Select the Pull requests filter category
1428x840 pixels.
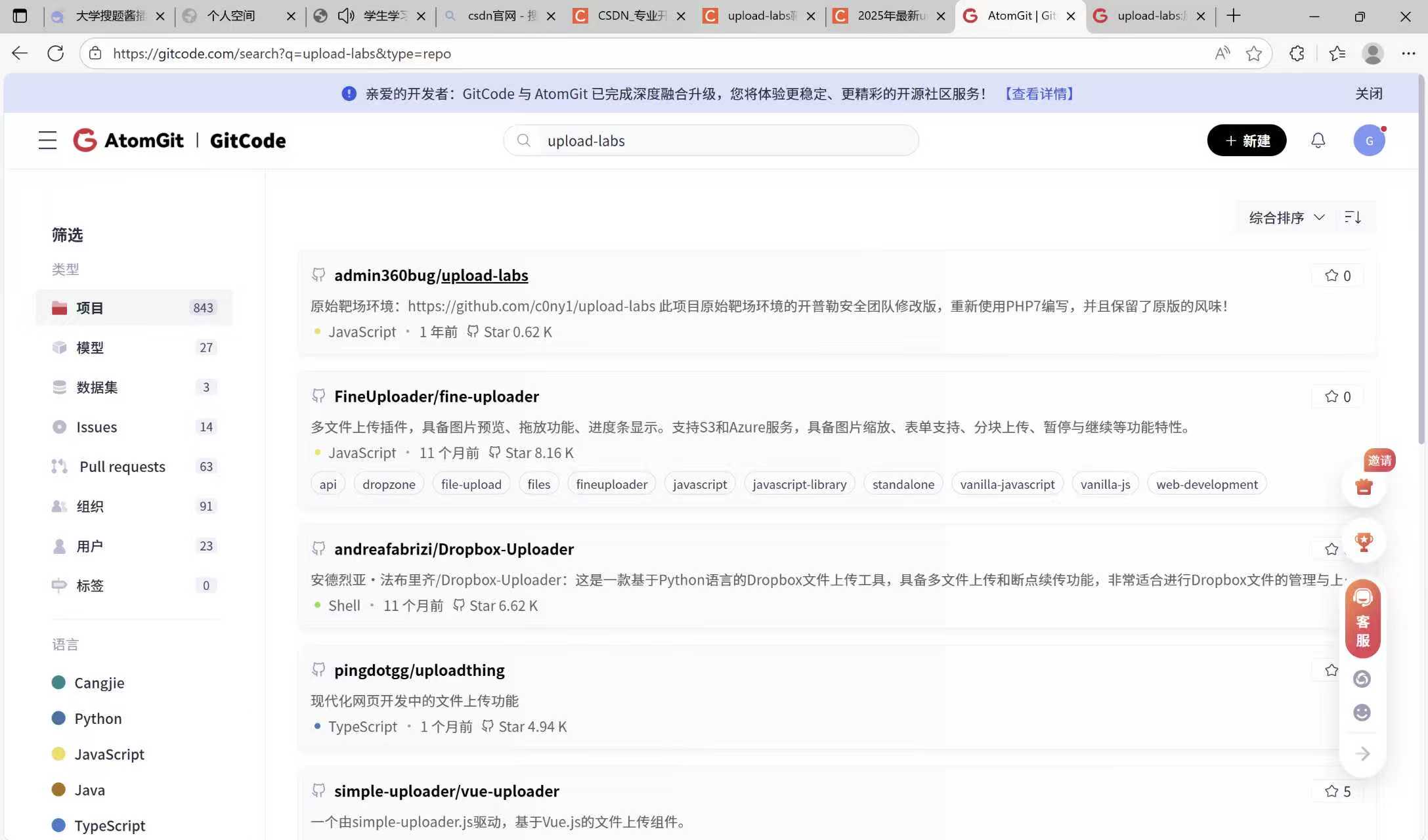(122, 467)
